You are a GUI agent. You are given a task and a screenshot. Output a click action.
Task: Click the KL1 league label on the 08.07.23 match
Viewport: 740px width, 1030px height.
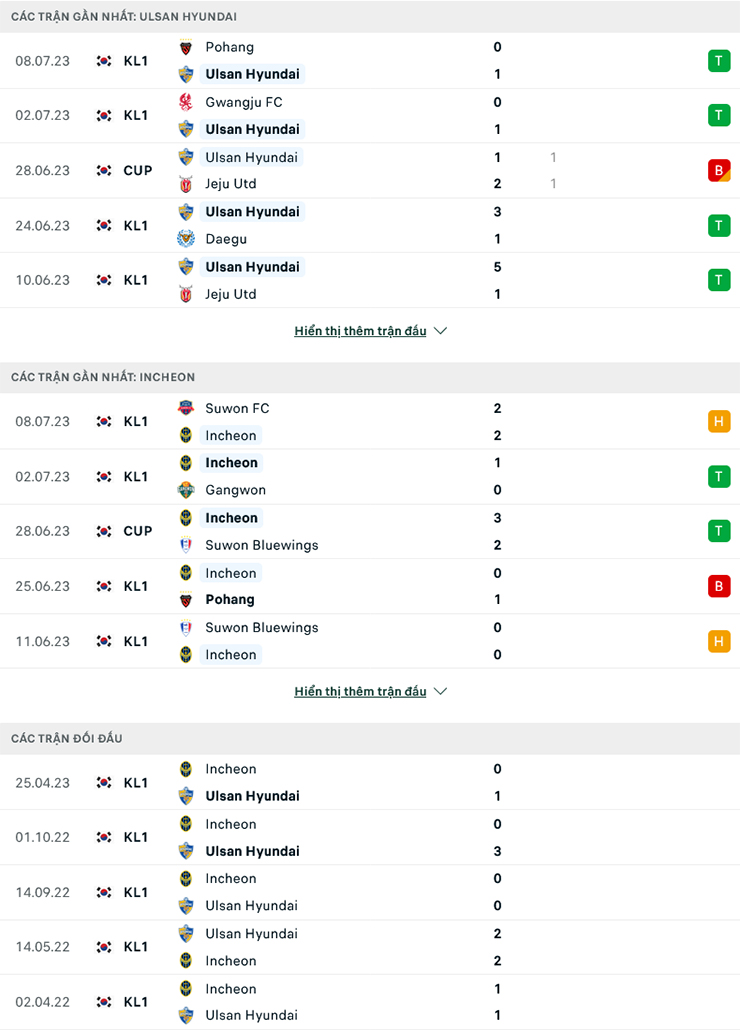coord(137,60)
